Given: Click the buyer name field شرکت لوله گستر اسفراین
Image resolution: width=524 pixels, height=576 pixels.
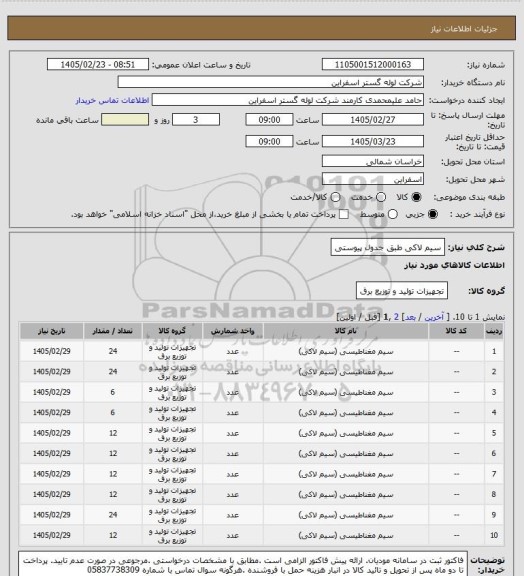Looking at the screenshot, I should (270, 82).
